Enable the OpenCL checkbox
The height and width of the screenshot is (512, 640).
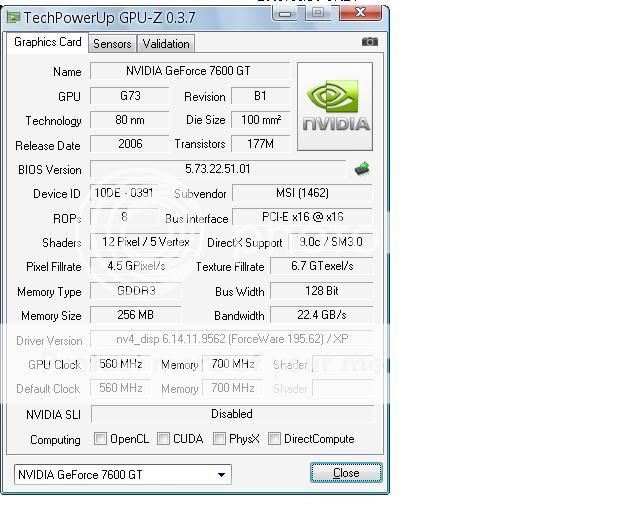pos(101,439)
